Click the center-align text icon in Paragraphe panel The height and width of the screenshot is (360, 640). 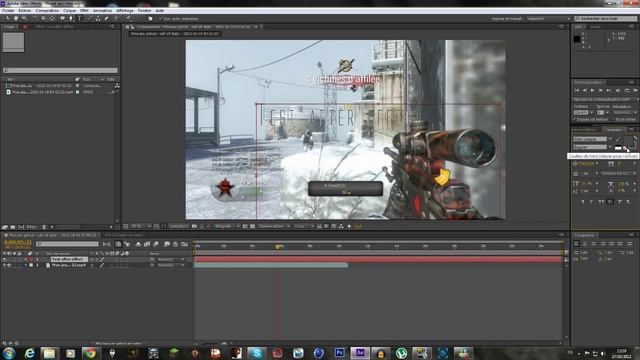[585, 244]
